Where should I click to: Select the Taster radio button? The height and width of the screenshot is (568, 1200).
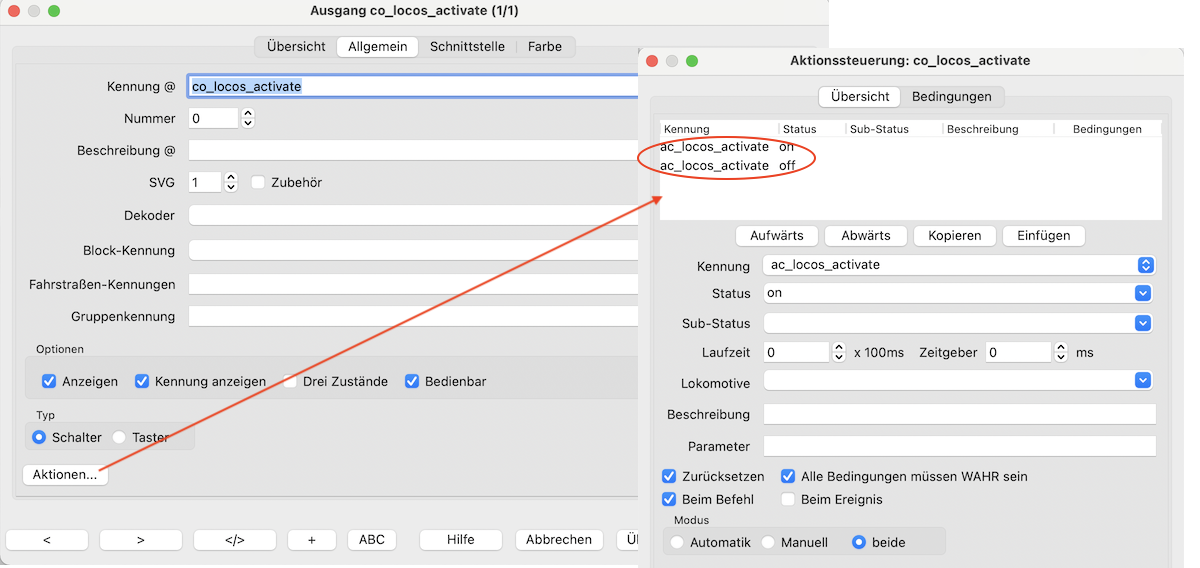[119, 437]
